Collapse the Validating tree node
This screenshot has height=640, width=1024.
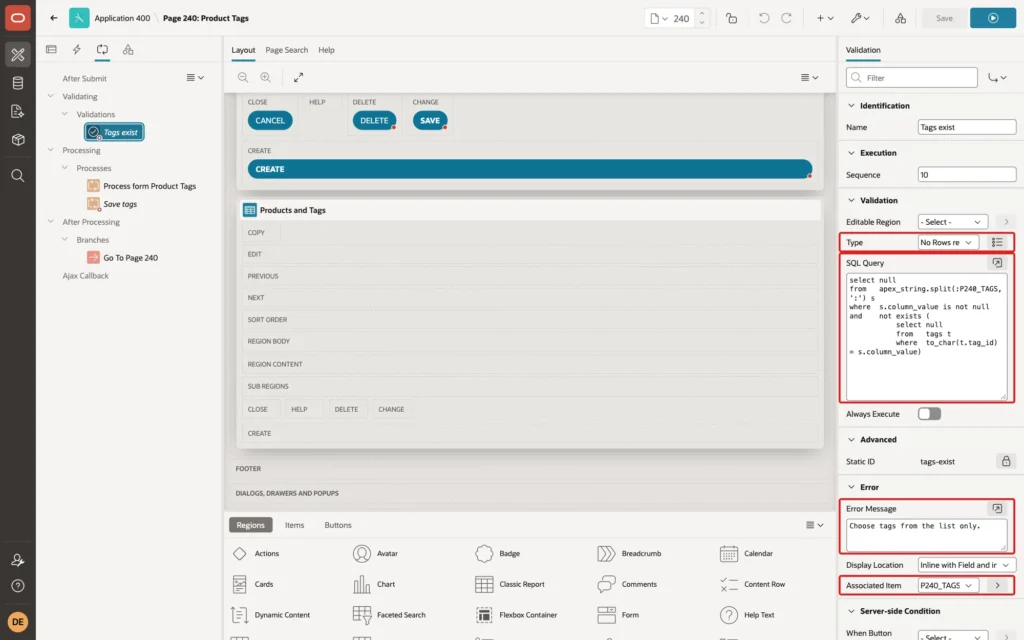50,96
